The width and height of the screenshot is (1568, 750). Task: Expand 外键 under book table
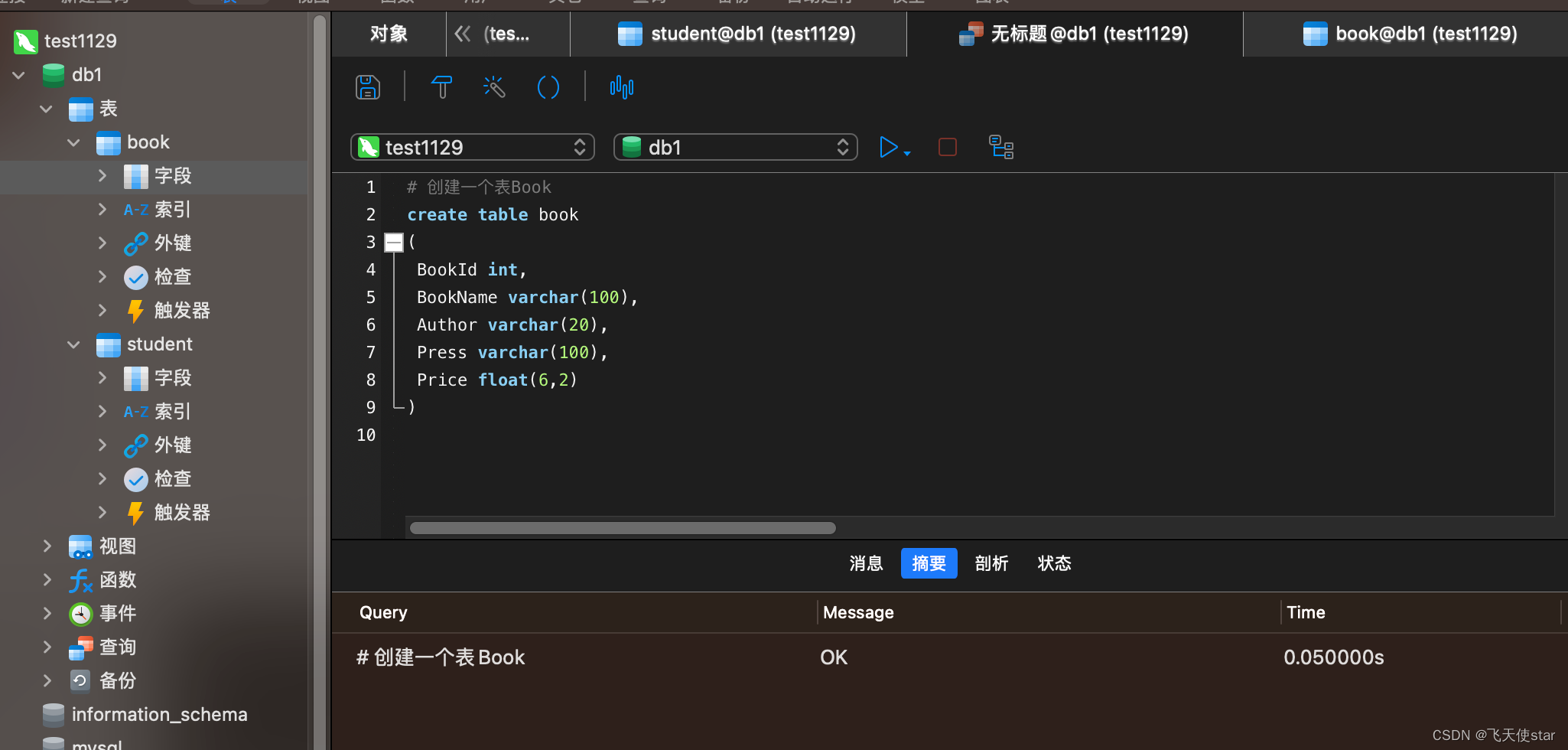pos(102,243)
